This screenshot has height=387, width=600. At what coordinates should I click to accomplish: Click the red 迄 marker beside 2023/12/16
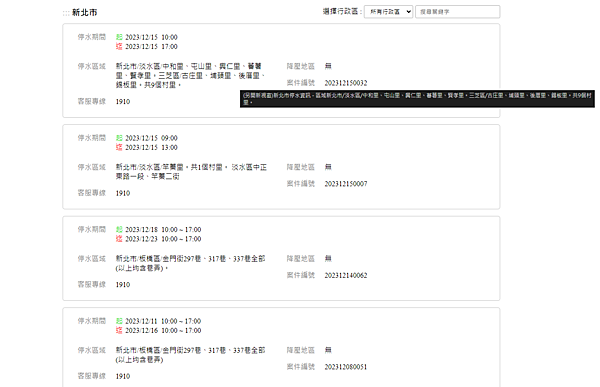click(119, 330)
